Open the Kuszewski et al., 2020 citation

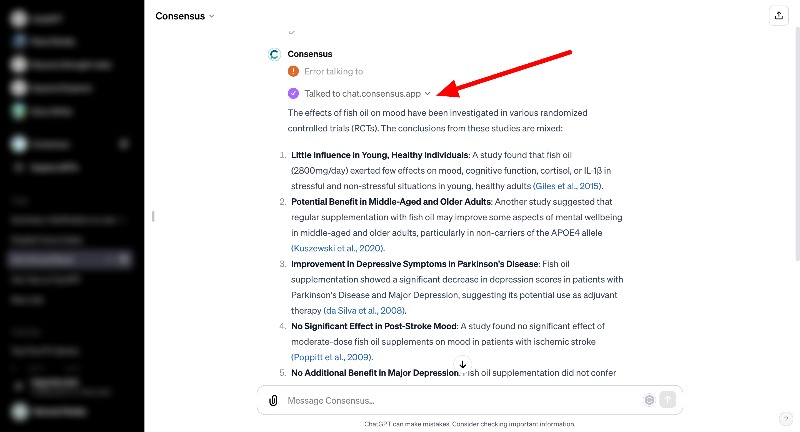click(338, 248)
